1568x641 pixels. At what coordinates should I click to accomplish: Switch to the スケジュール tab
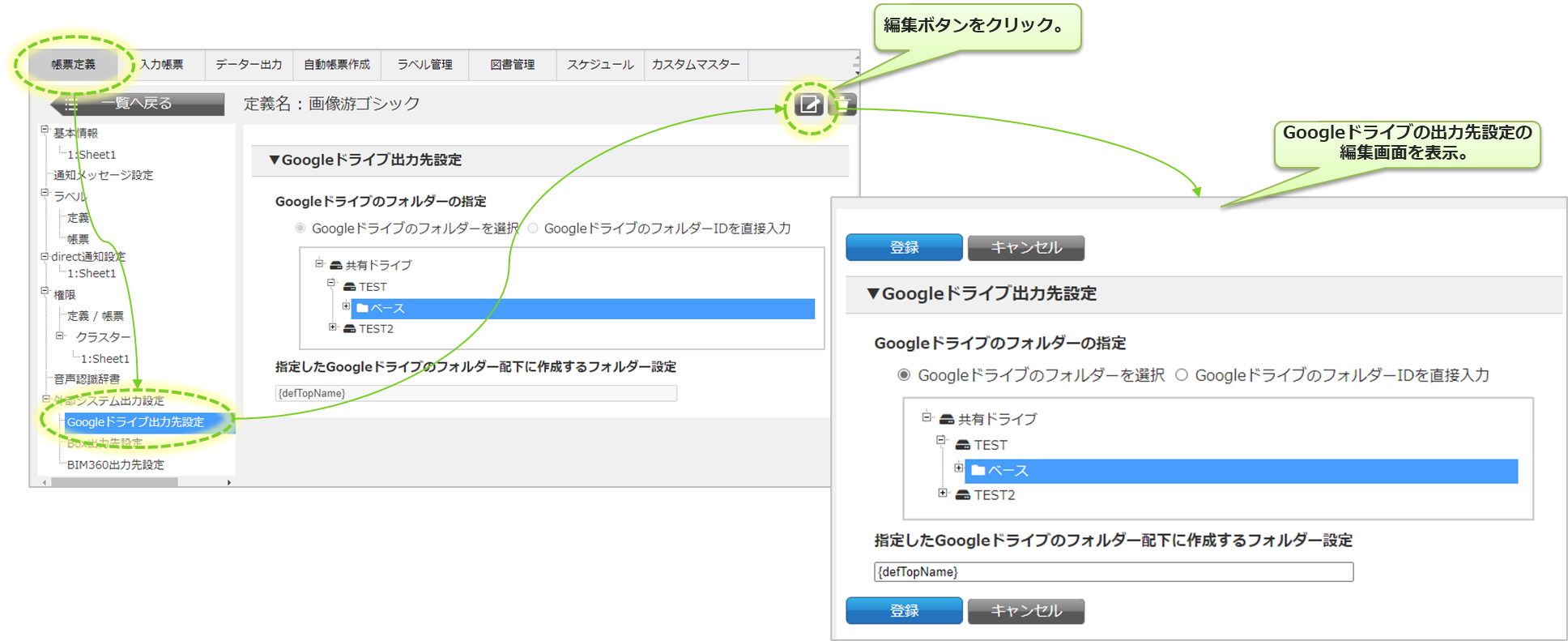pyautogui.click(x=600, y=65)
